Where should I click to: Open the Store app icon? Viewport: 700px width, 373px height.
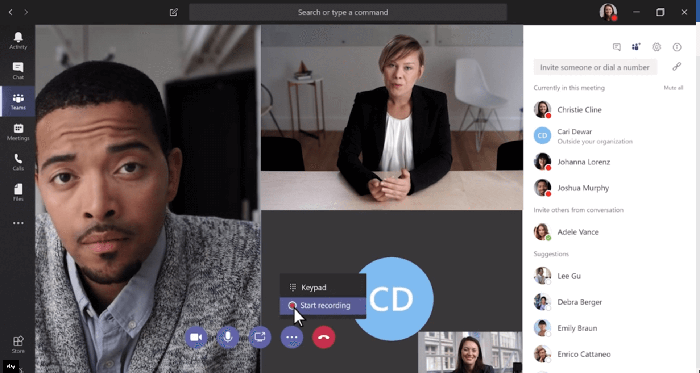pyautogui.click(x=18, y=344)
